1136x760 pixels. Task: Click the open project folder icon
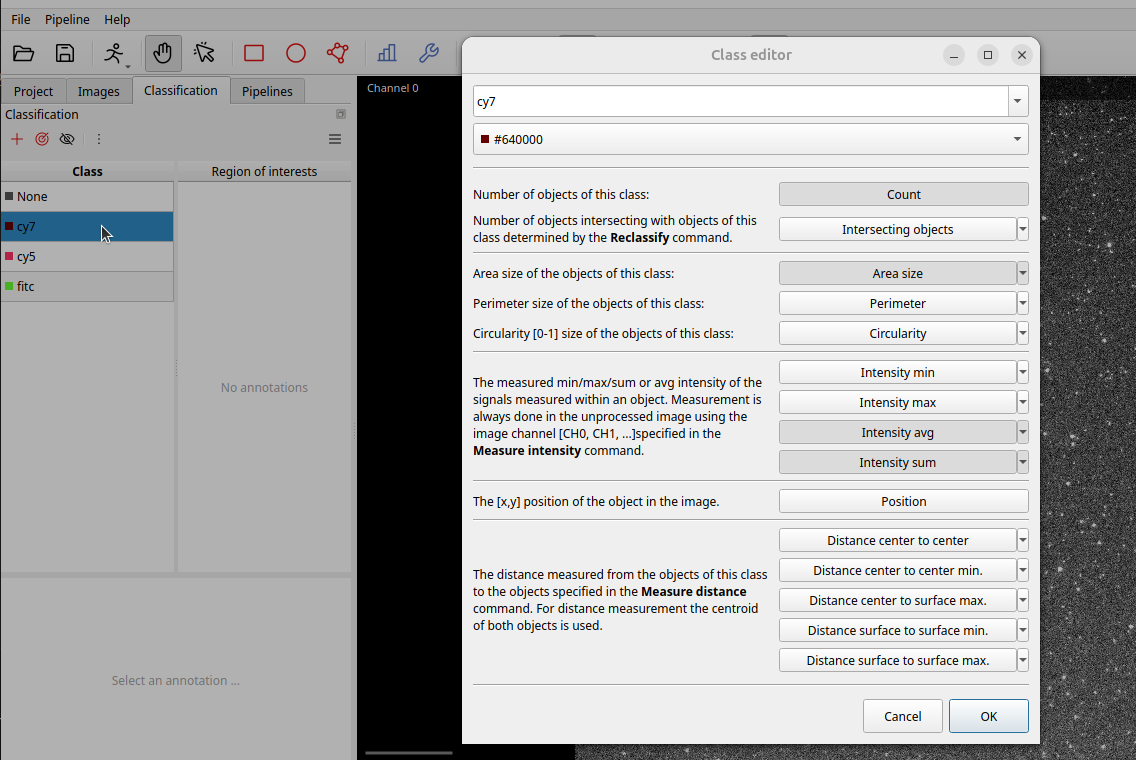click(23, 53)
